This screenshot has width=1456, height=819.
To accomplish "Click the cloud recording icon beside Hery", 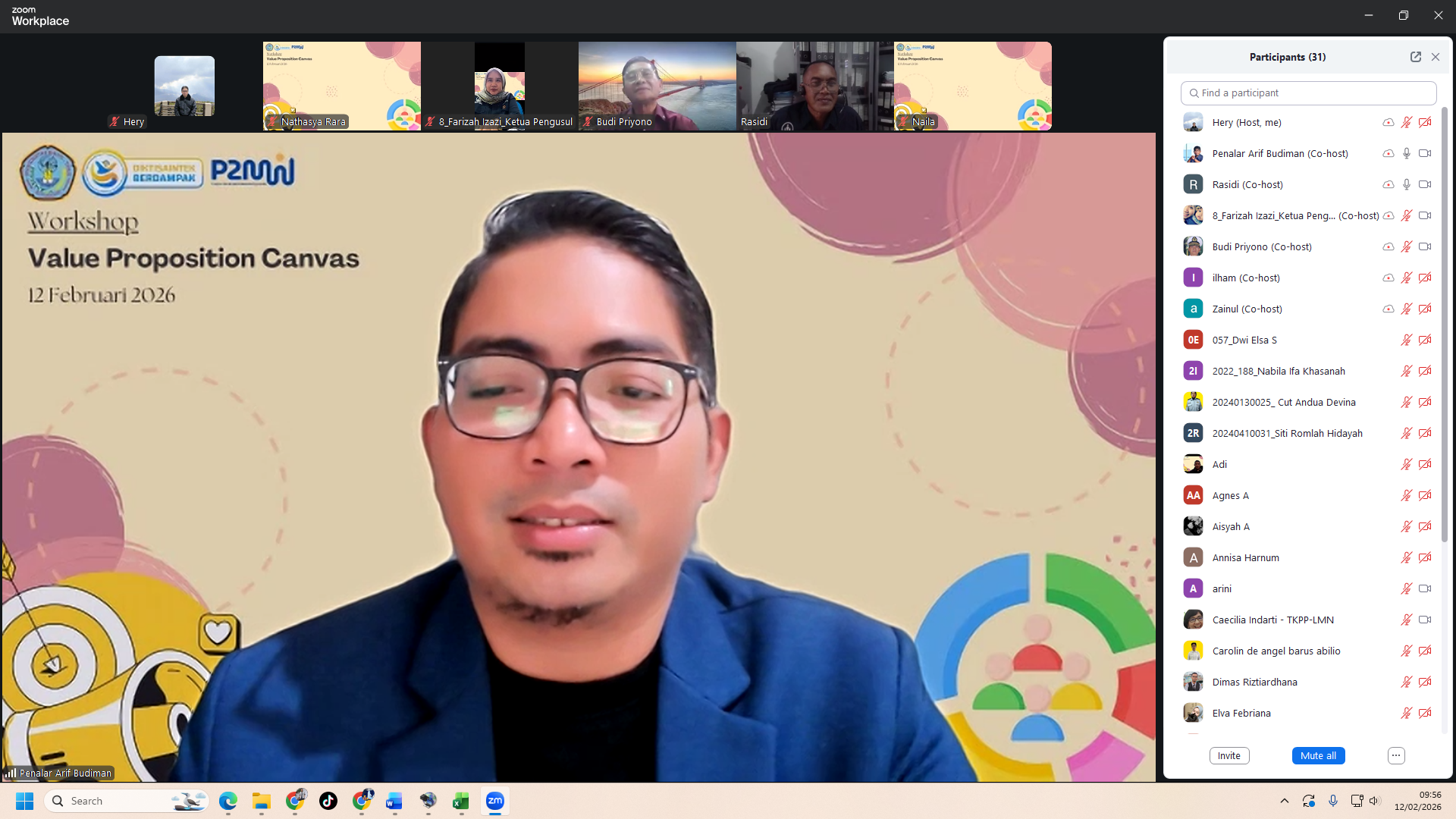I will click(1388, 122).
